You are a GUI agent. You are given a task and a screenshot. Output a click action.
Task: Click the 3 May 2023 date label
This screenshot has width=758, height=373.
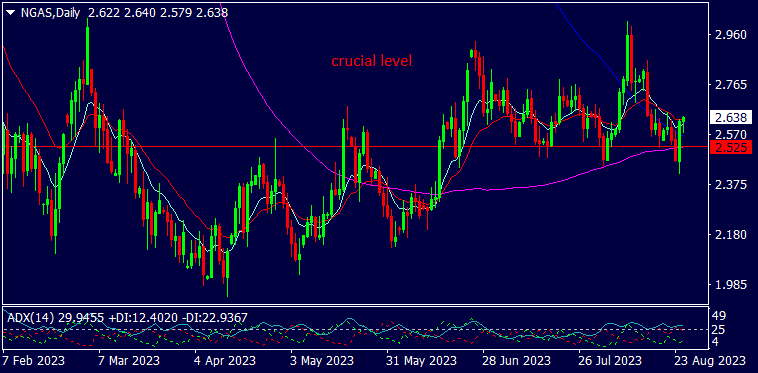pyautogui.click(x=322, y=360)
